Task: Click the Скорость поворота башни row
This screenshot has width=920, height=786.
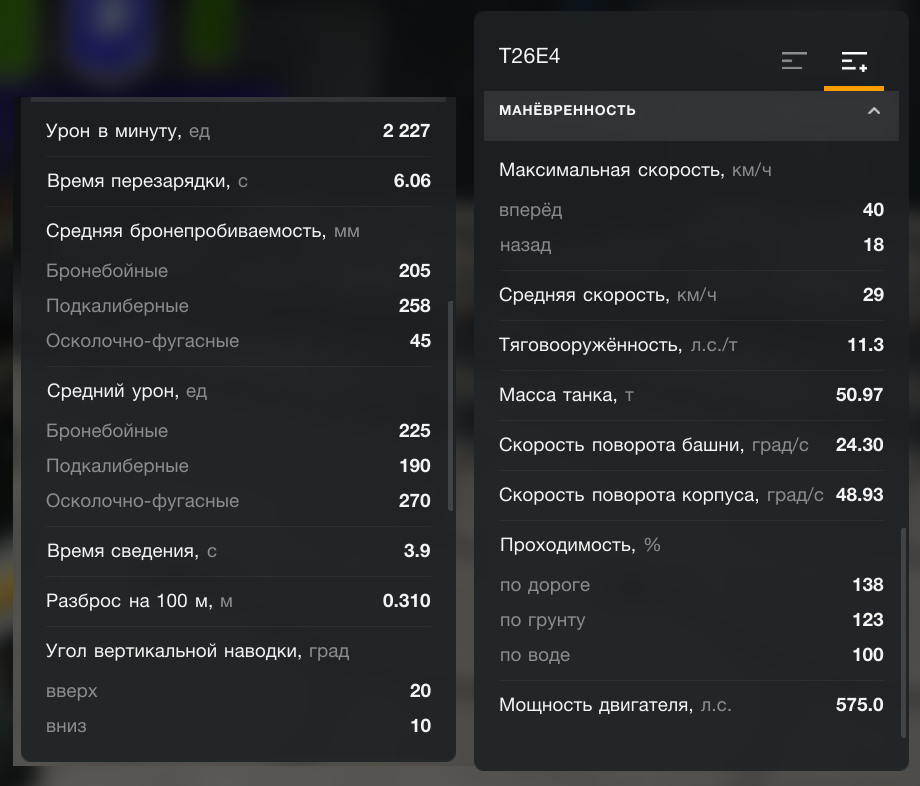Action: (691, 445)
